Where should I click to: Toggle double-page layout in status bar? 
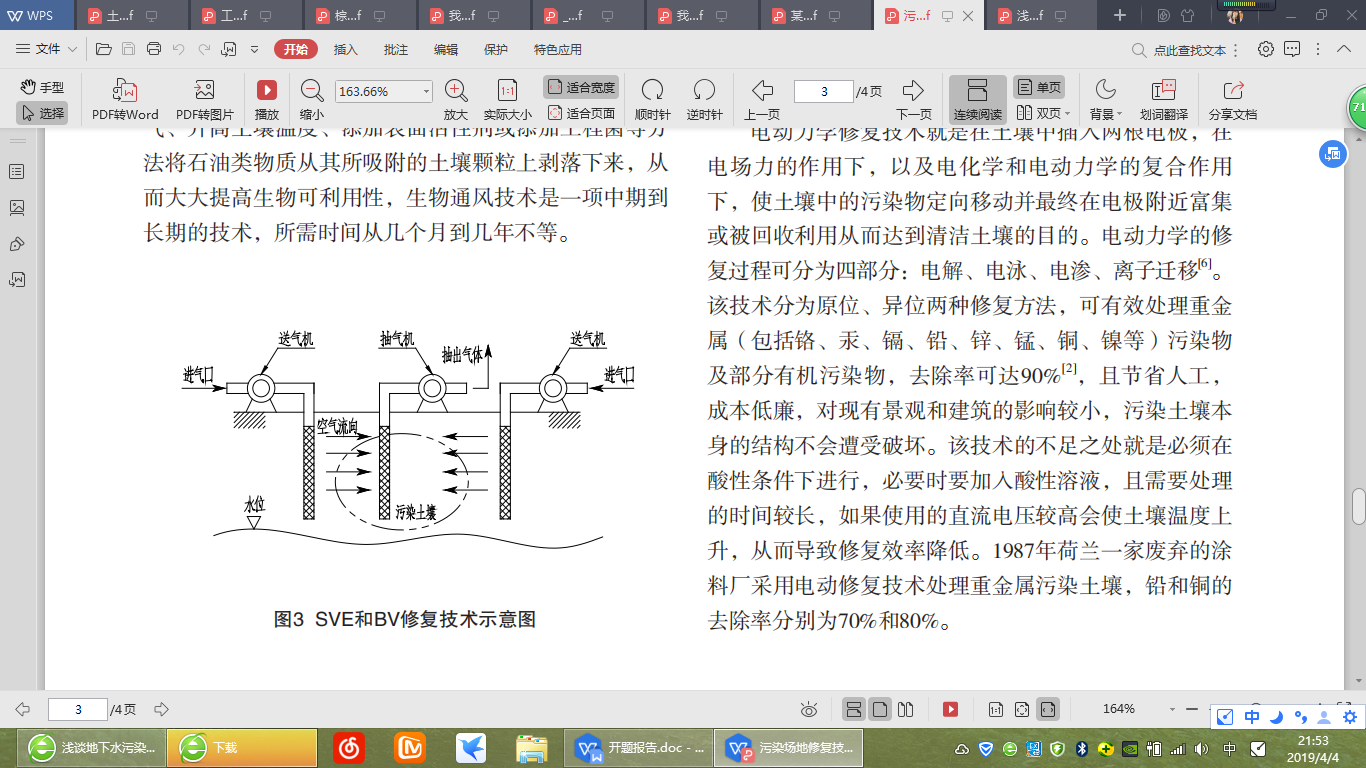click(906, 710)
